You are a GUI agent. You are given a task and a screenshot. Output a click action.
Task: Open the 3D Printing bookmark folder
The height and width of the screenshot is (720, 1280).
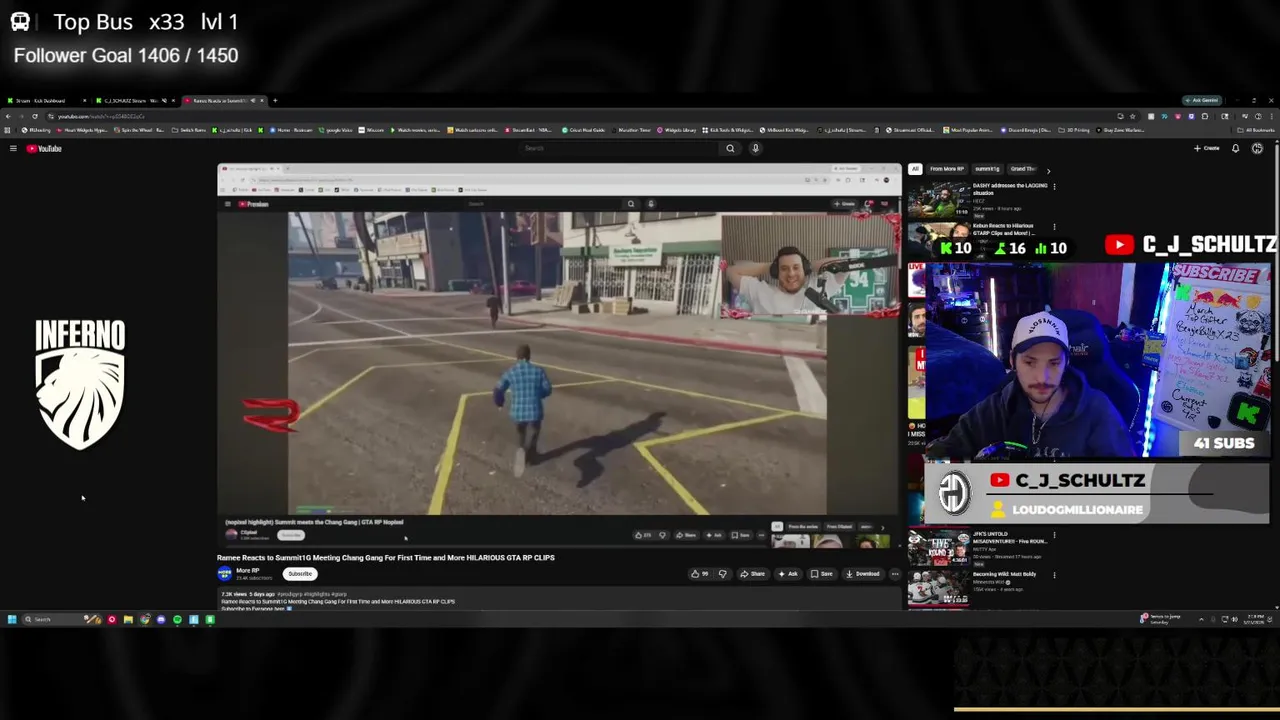1075,129
